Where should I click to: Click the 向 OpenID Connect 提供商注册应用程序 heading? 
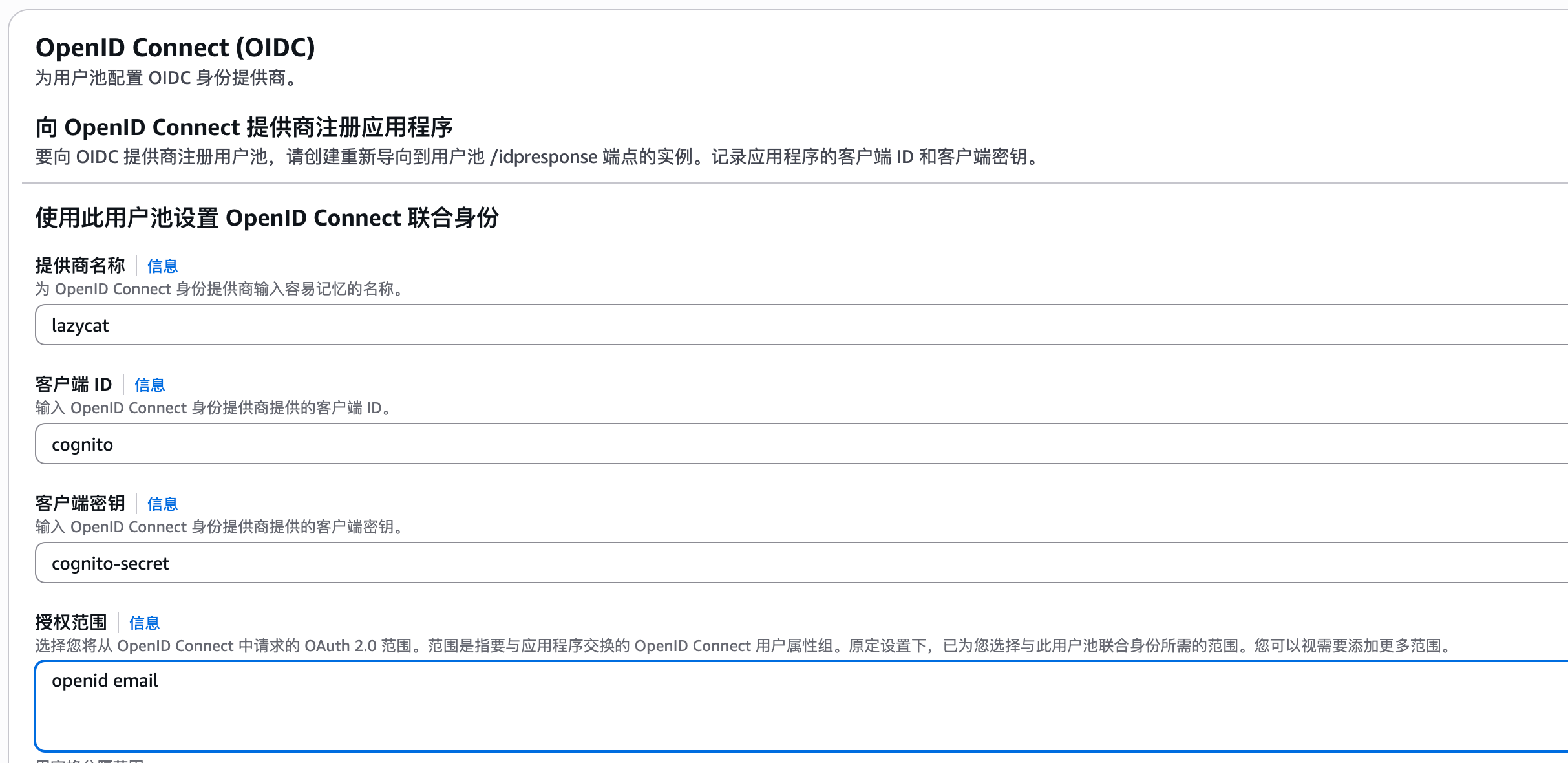point(244,127)
